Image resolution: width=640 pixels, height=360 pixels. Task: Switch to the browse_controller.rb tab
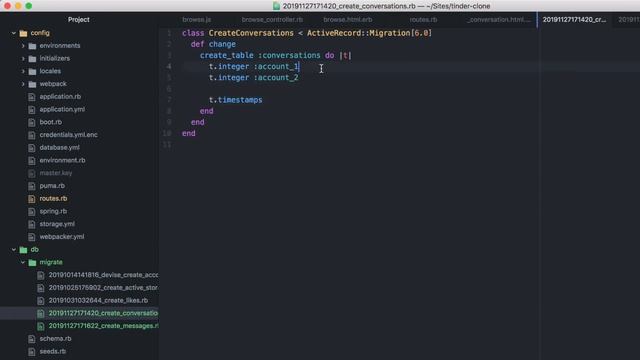(272, 20)
